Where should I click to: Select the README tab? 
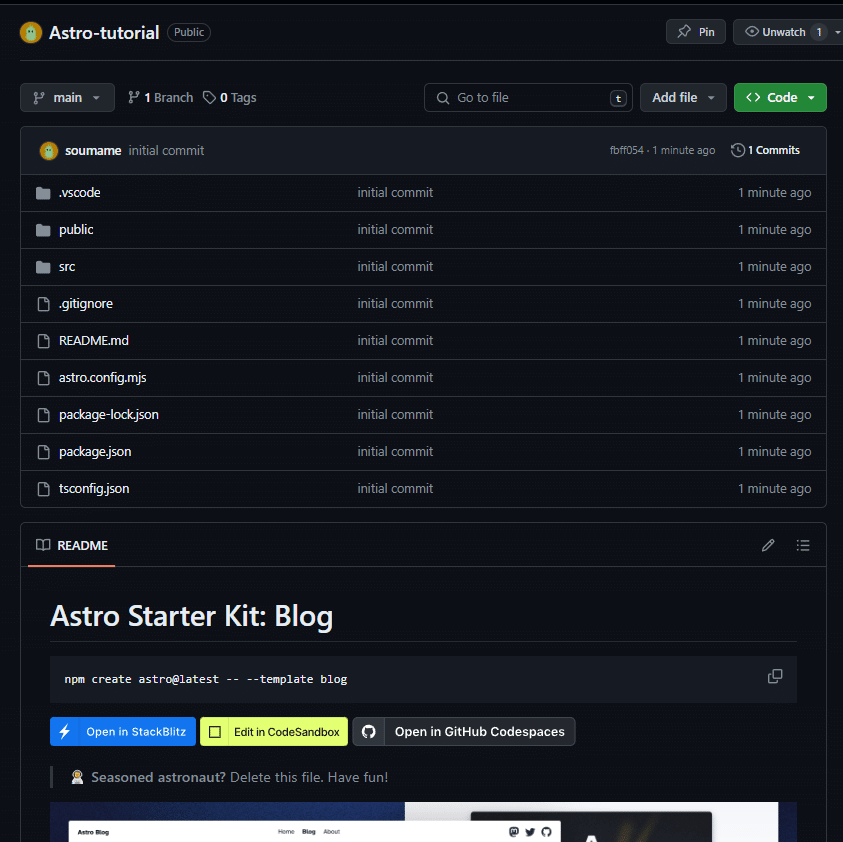click(x=72, y=546)
